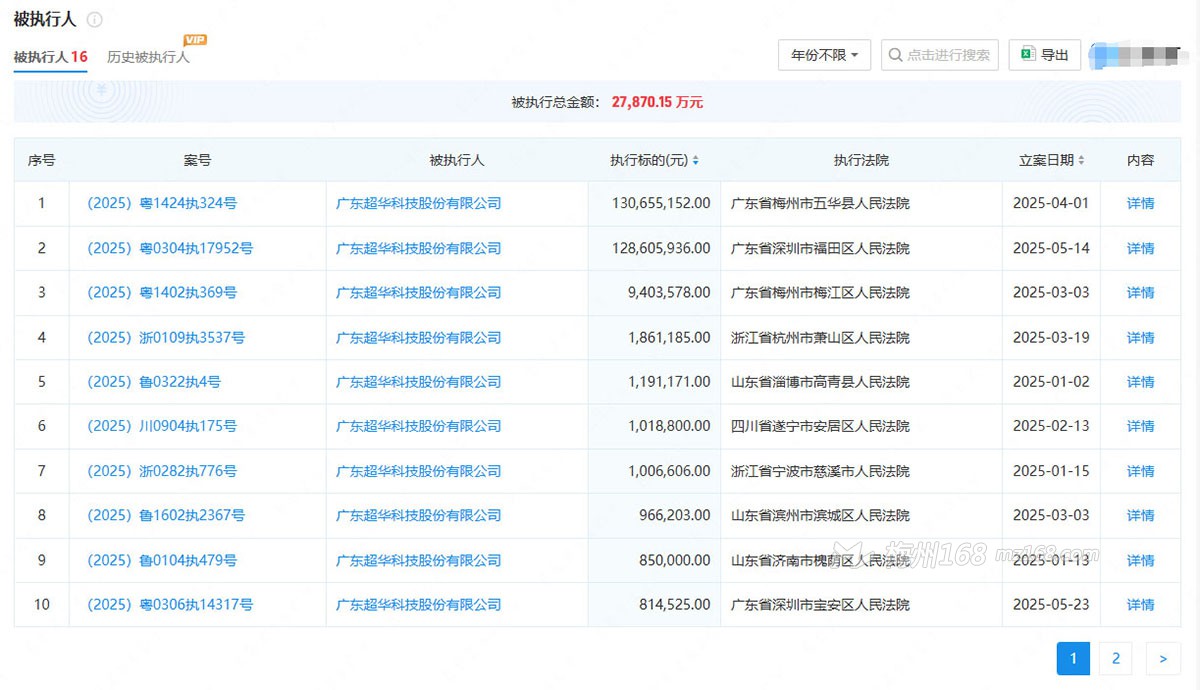1200x690 pixels.
Task: Click the next page arrow button
Action: pyautogui.click(x=1162, y=658)
